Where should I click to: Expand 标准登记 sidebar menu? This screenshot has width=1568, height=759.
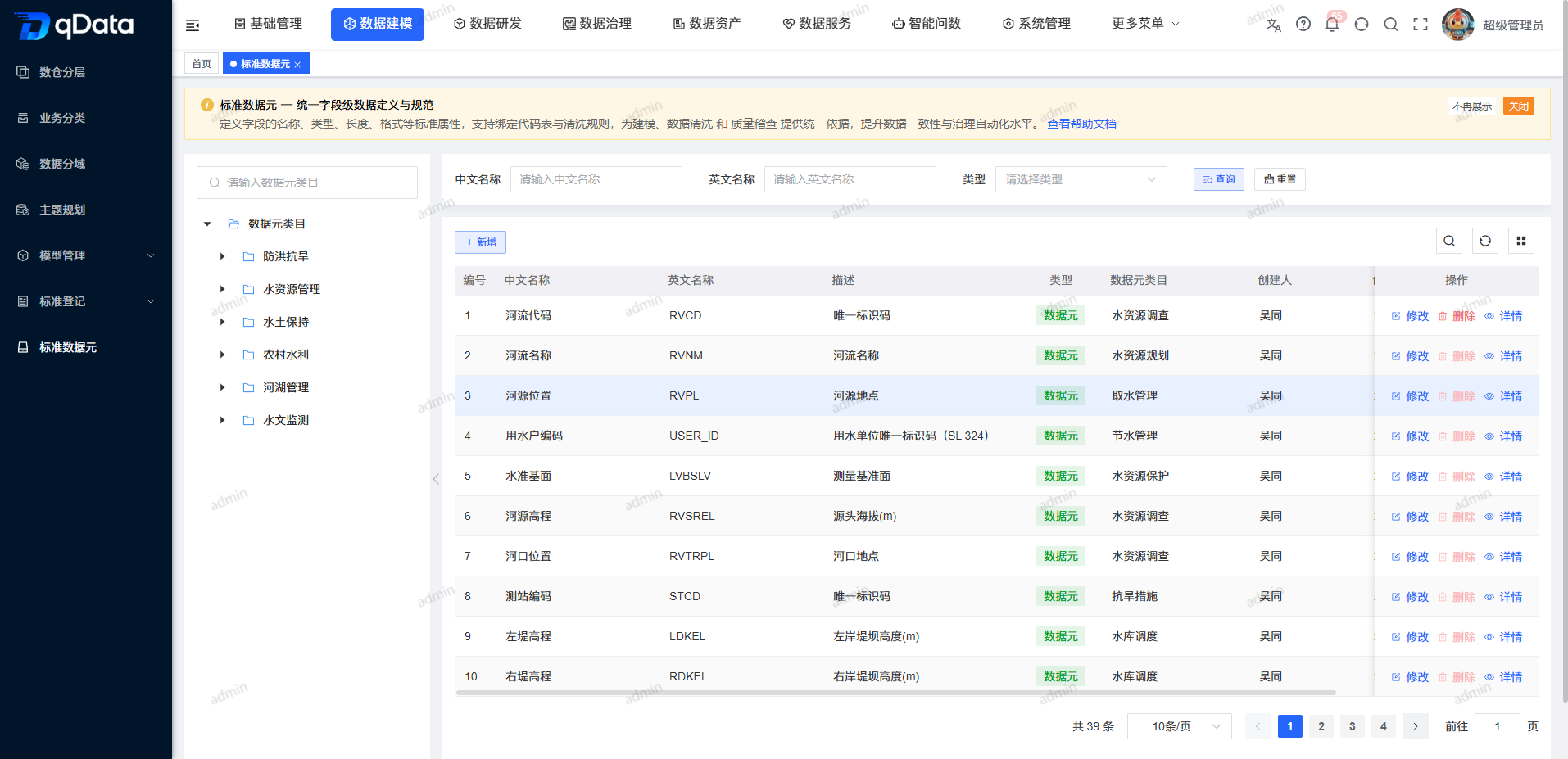pyautogui.click(x=86, y=301)
